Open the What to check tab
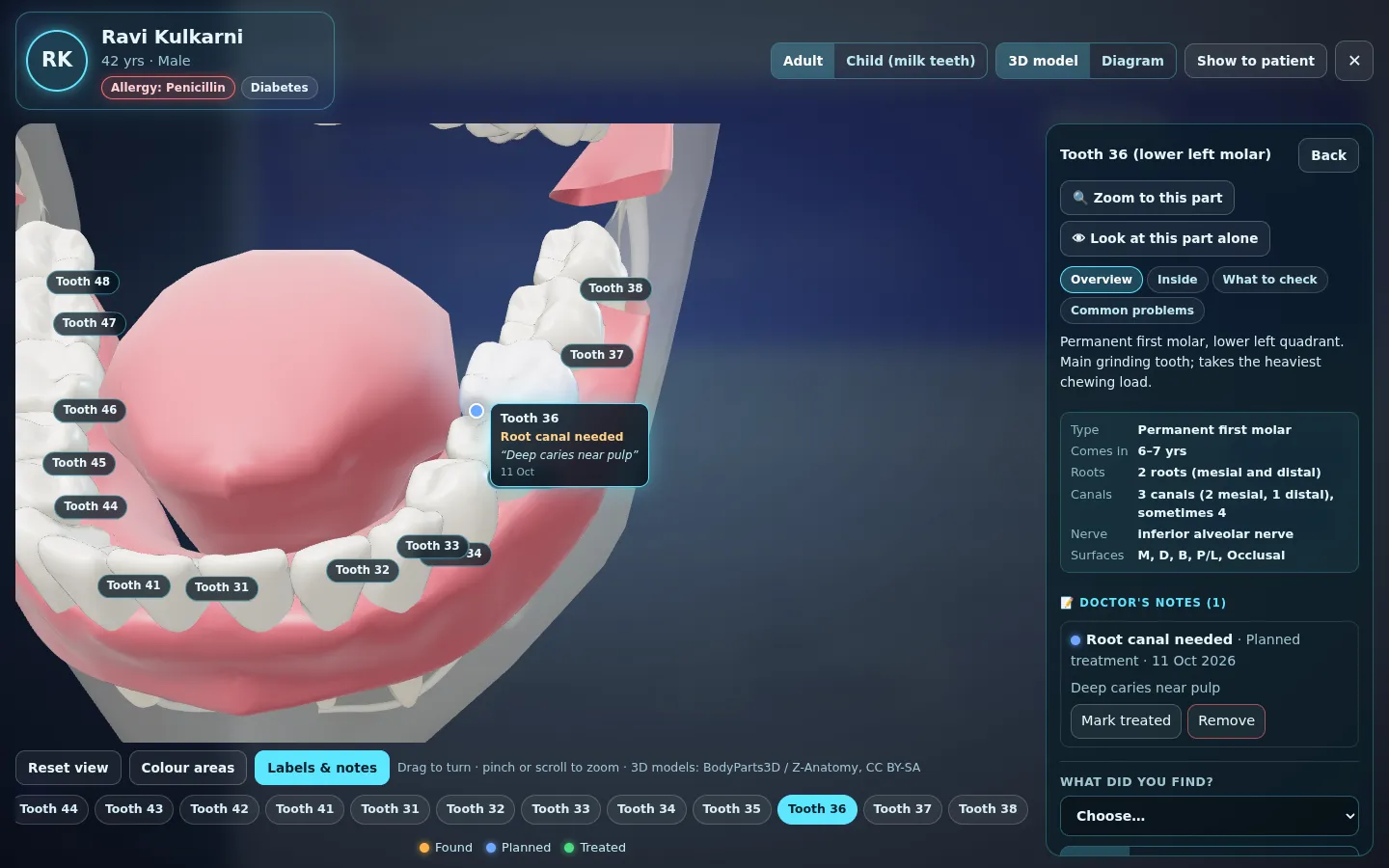Image resolution: width=1389 pixels, height=868 pixels. click(x=1269, y=280)
